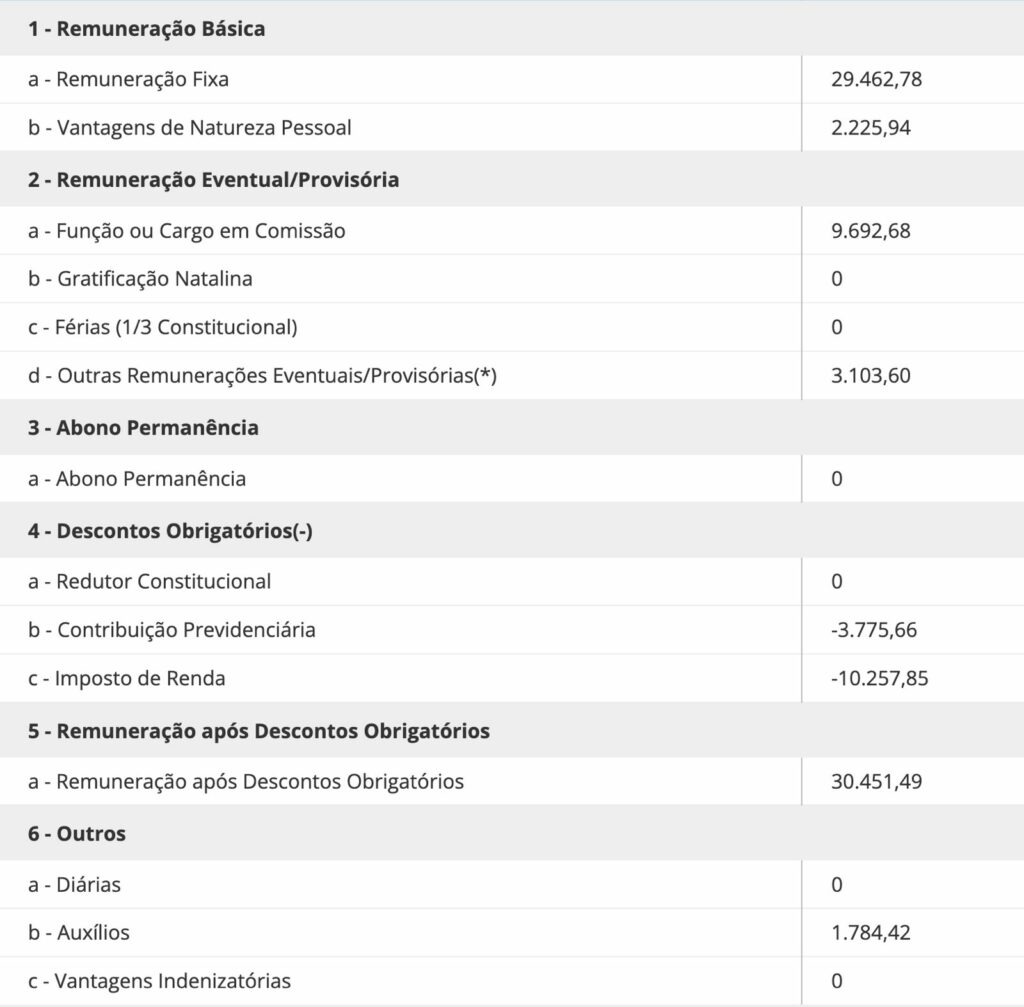1024x1007 pixels.
Task: Select the 'b - Gratificação Natalina' row label
Action: 140,279
